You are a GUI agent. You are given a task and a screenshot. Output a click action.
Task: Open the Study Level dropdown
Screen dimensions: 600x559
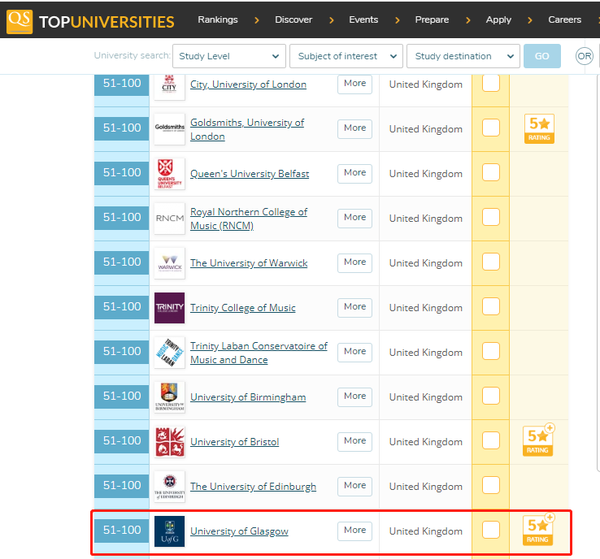pyautogui.click(x=229, y=56)
